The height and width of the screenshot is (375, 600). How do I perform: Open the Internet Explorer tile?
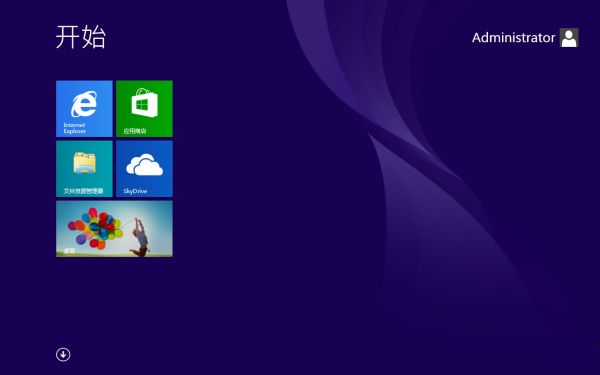point(84,109)
